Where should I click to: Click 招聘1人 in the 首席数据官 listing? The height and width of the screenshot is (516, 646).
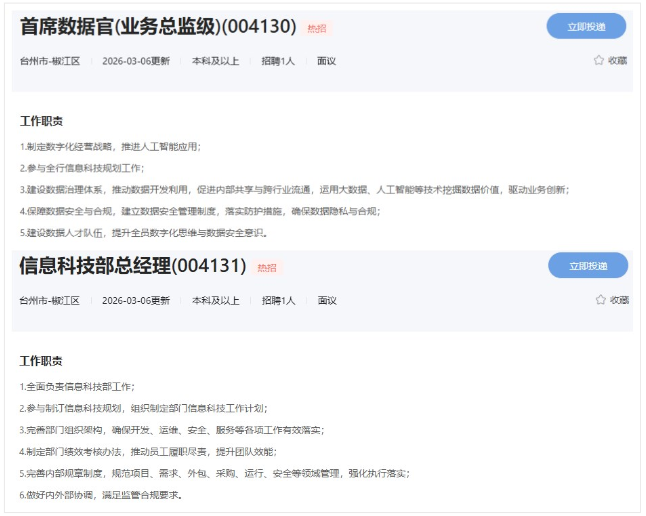[278, 61]
